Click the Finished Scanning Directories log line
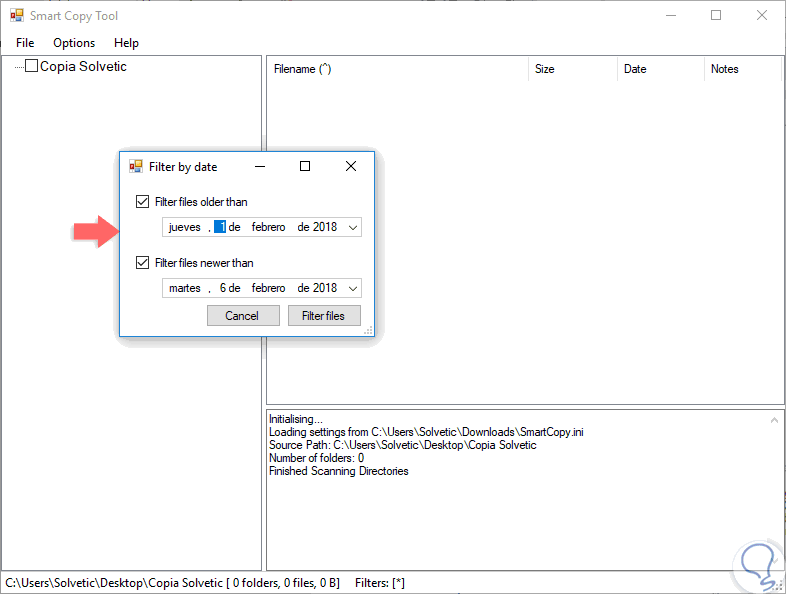 [x=338, y=471]
